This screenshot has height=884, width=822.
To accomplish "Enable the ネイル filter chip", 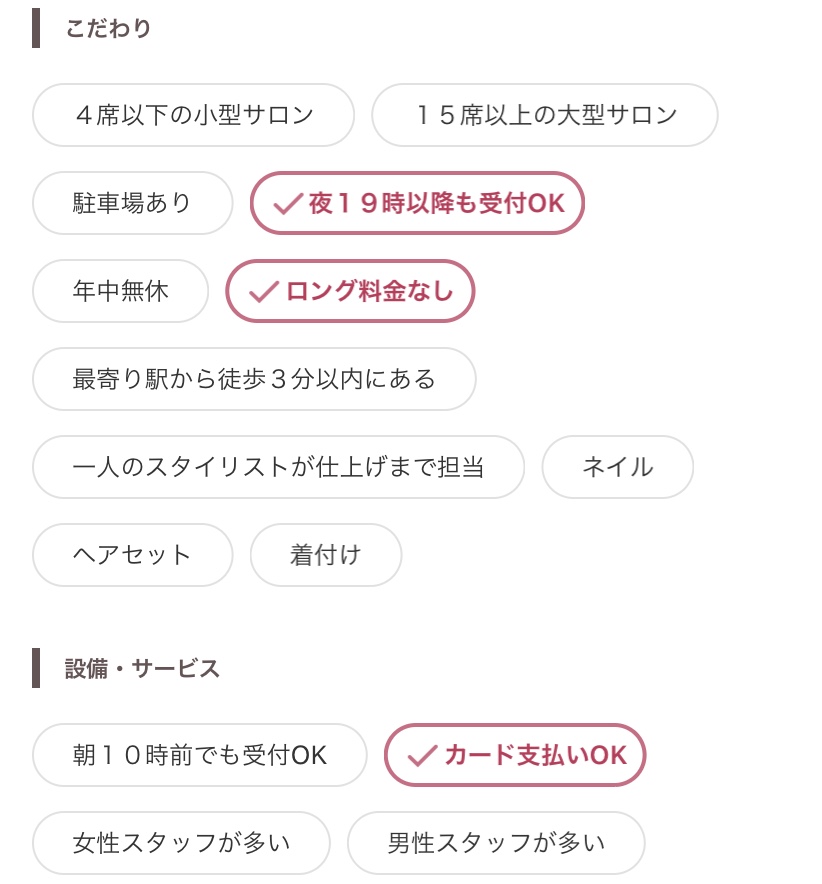I will click(617, 467).
